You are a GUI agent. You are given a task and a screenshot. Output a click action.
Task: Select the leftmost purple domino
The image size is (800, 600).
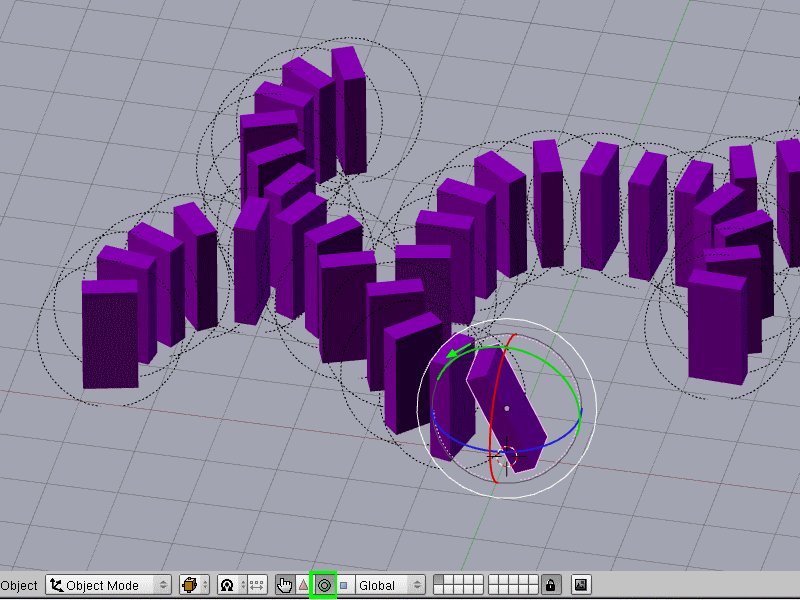[x=109, y=335]
